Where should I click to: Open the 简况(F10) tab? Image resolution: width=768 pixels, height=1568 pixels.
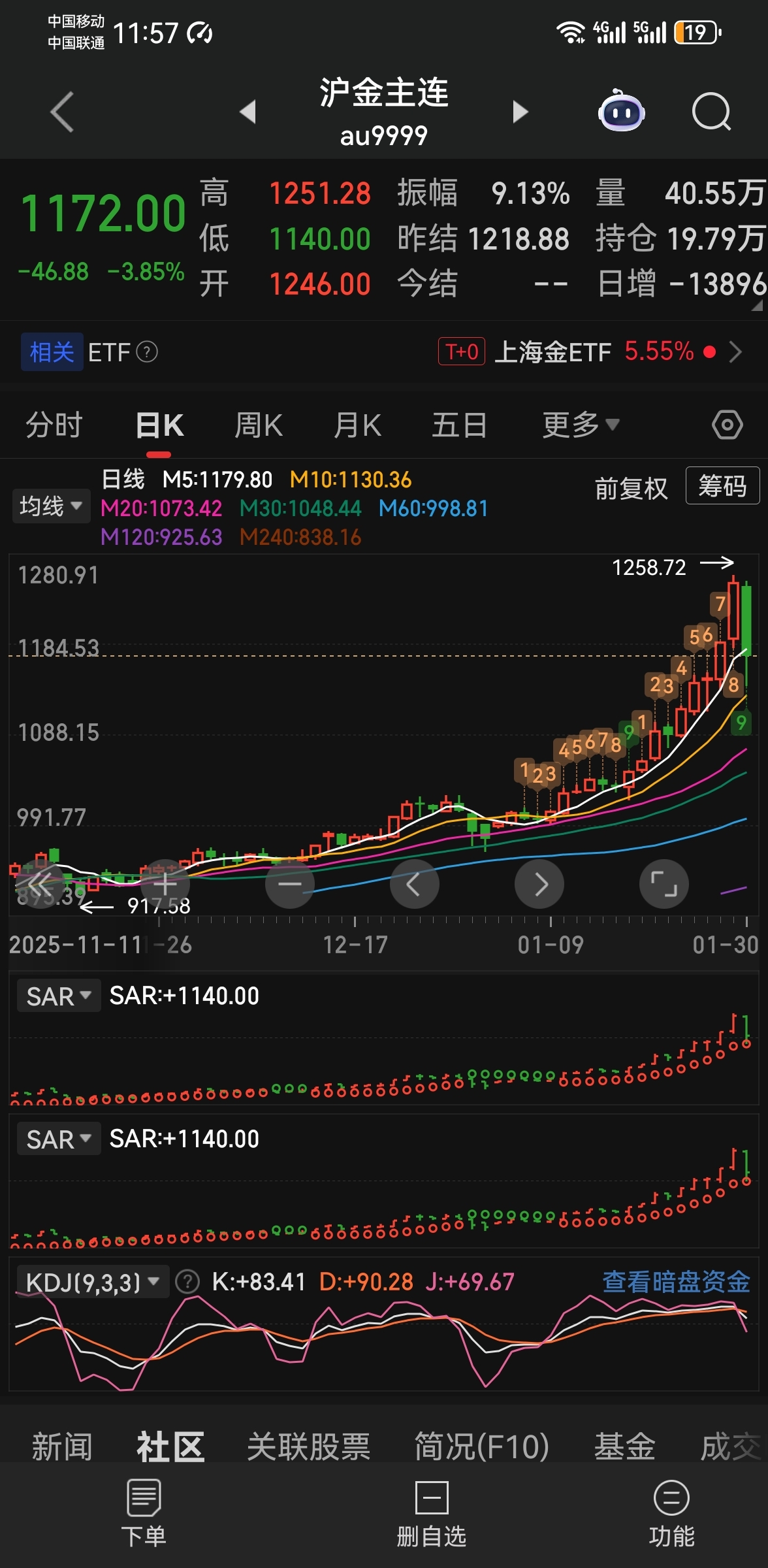pyautogui.click(x=481, y=1446)
